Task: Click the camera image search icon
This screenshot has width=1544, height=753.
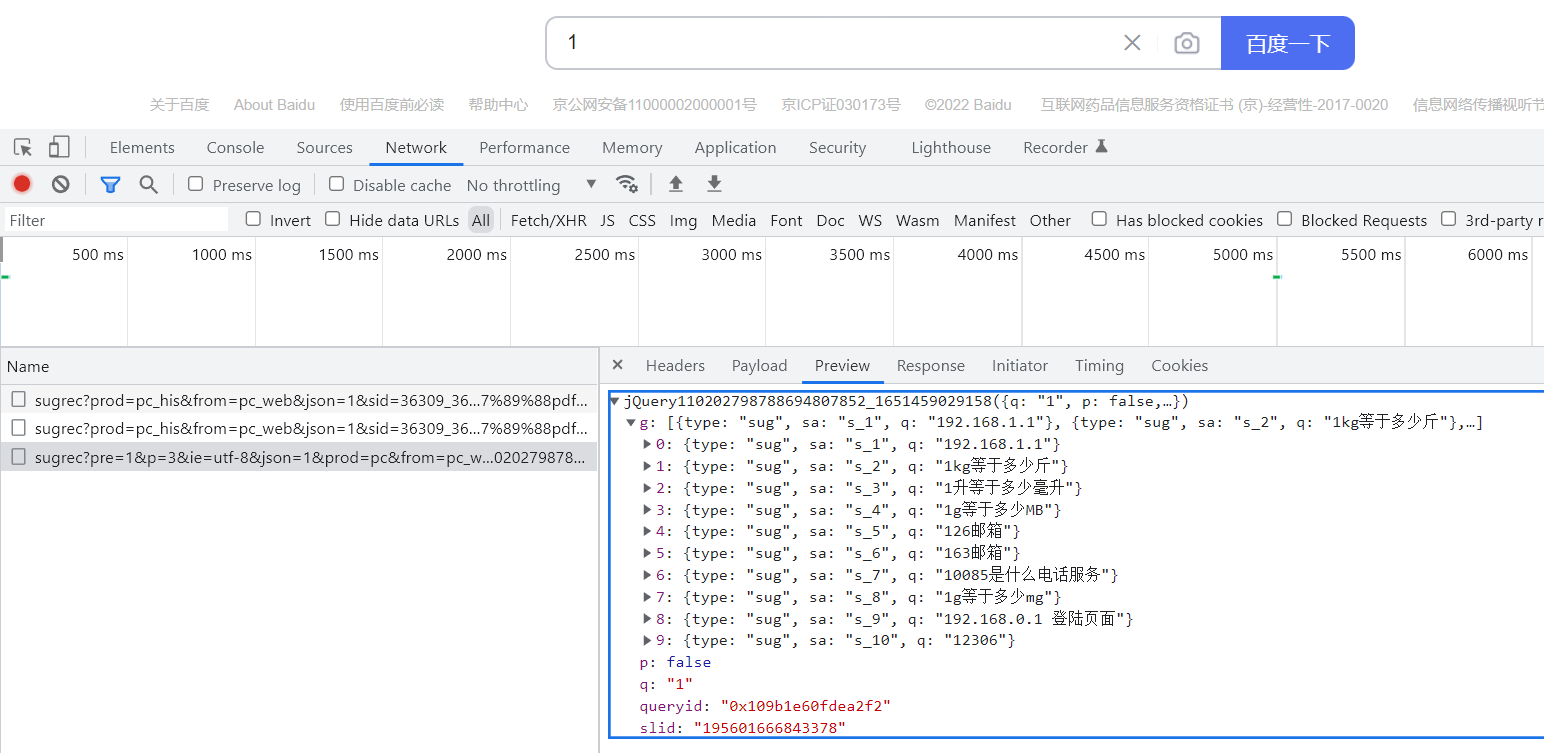Action: 1186,43
